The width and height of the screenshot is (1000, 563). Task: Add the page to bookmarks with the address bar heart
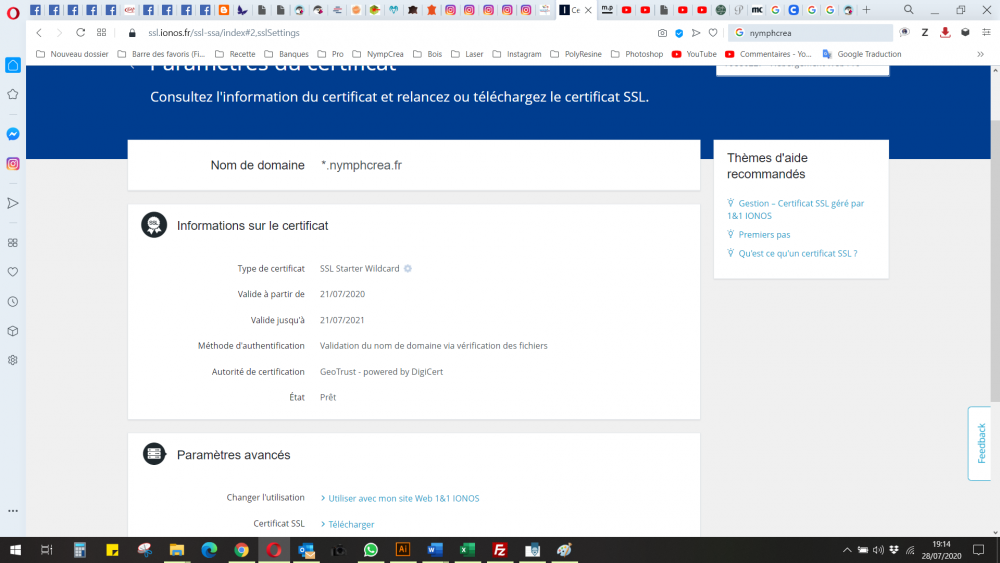pyautogui.click(x=713, y=33)
